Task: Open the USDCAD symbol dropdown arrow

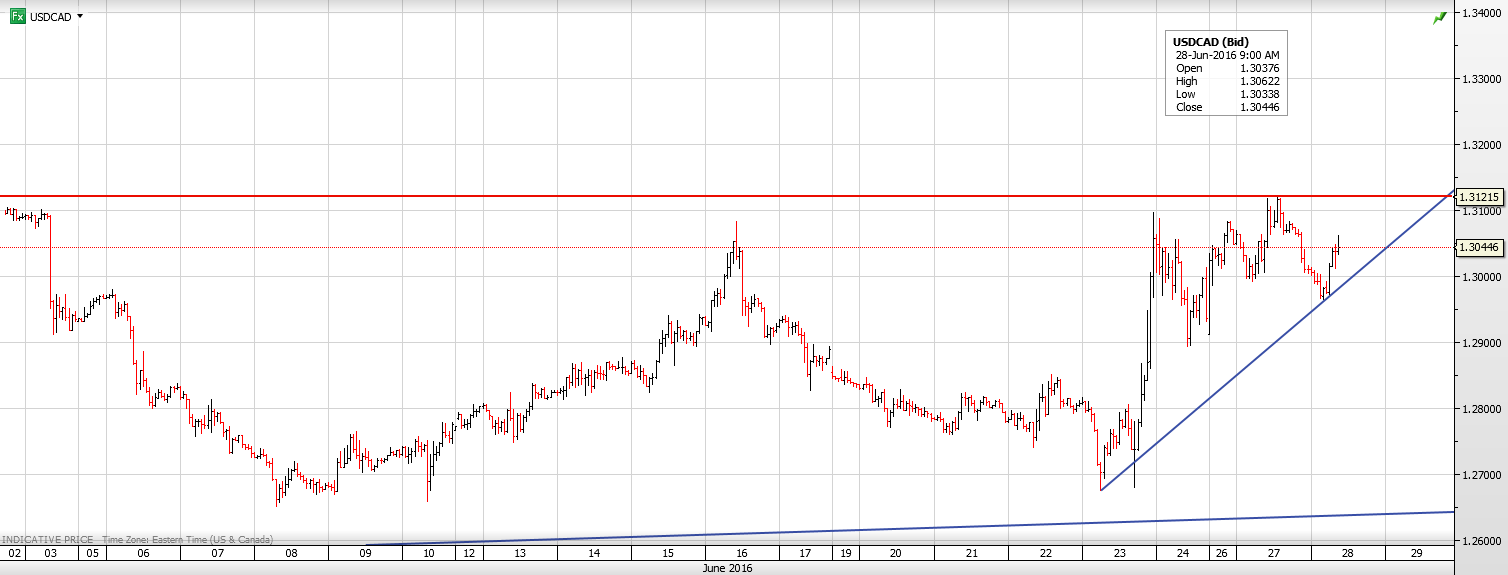Action: (80, 17)
